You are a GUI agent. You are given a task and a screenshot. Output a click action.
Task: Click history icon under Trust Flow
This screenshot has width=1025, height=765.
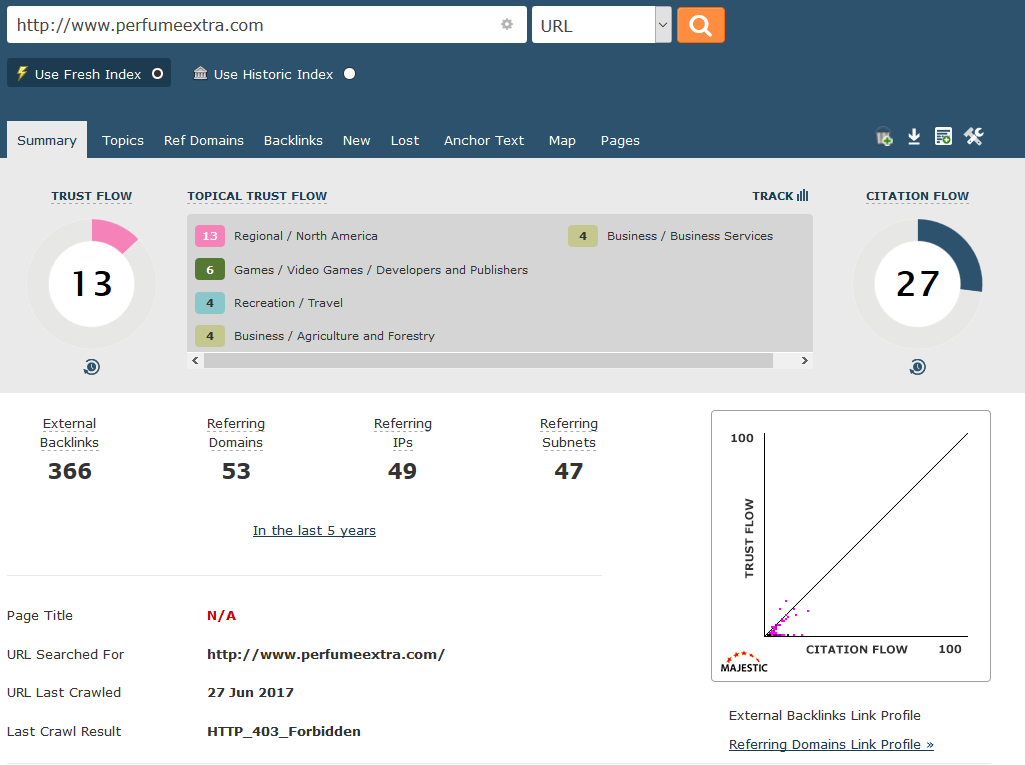[91, 367]
